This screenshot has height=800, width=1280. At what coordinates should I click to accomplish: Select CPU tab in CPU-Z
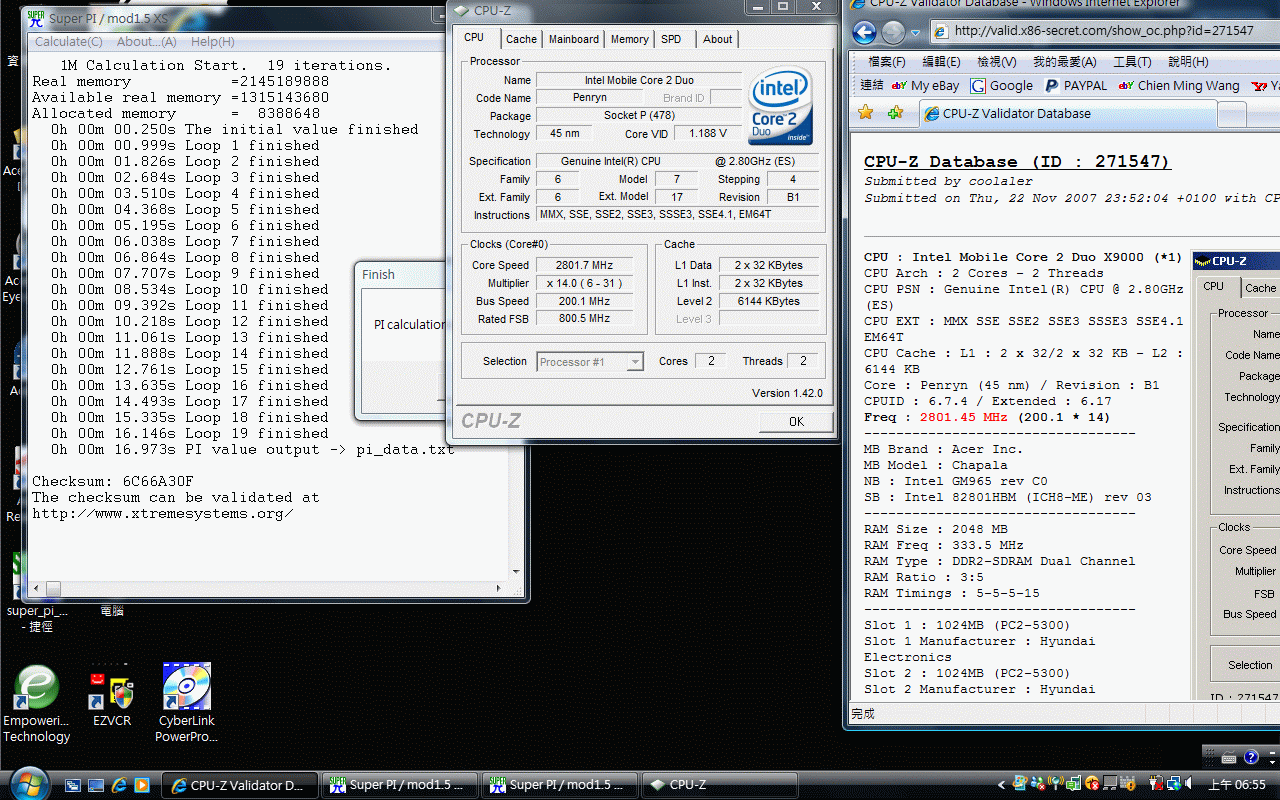click(x=474, y=37)
